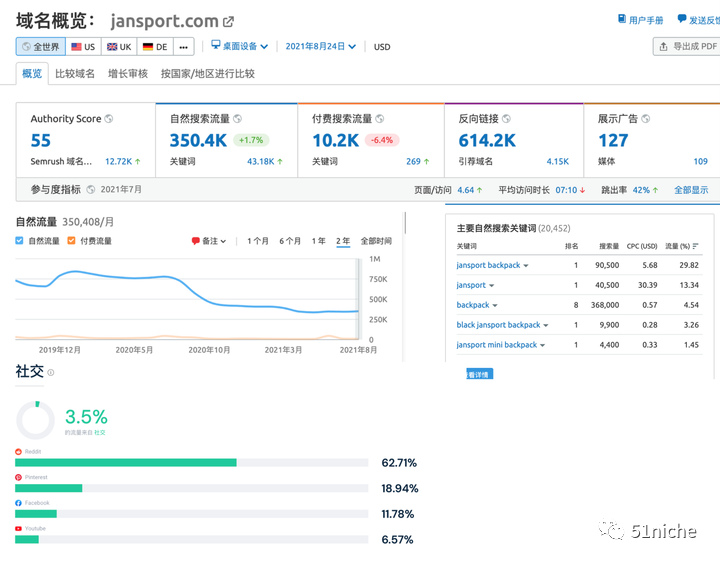Screen dimensions: 720x561
Task: Click the 350.4K organic traffic value
Action: (x=198, y=140)
